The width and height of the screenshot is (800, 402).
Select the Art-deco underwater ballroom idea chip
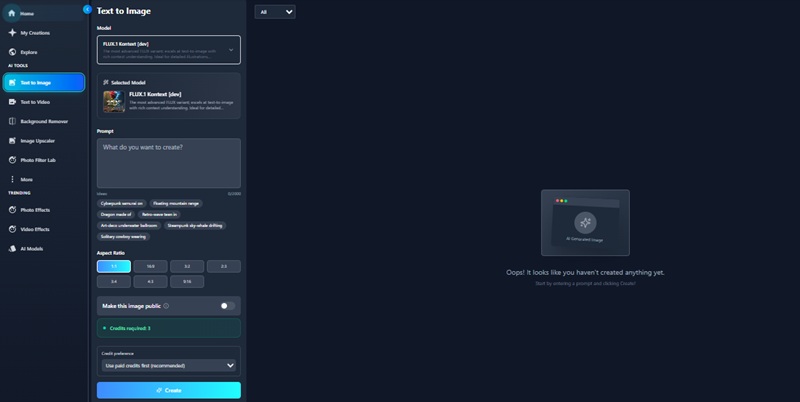click(x=129, y=225)
